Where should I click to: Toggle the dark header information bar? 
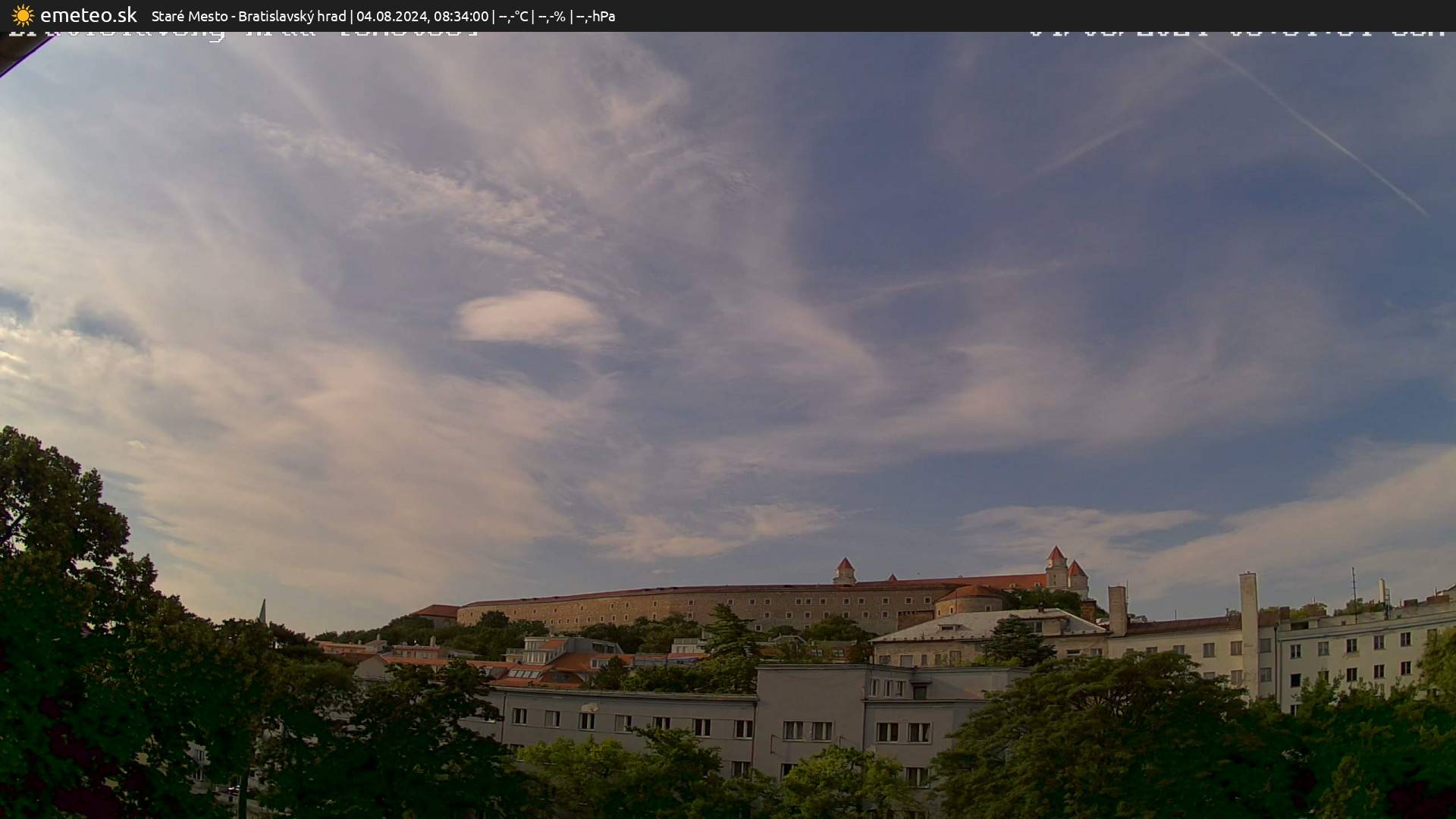[728, 15]
